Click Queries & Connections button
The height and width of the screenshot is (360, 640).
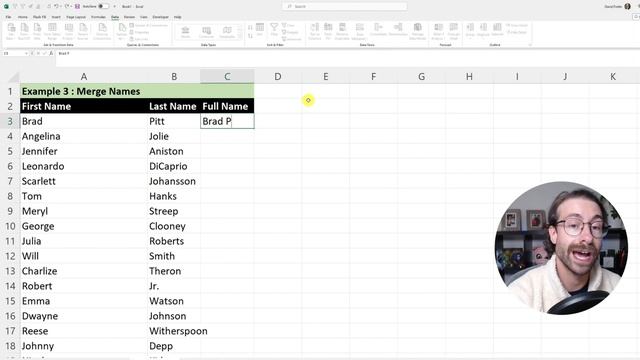tap(149, 25)
